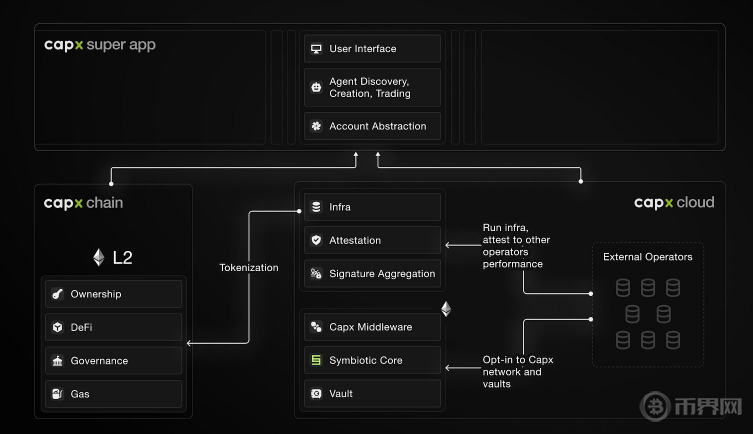753x434 pixels.
Task: Click the Gas pump icon
Action: 58,394
